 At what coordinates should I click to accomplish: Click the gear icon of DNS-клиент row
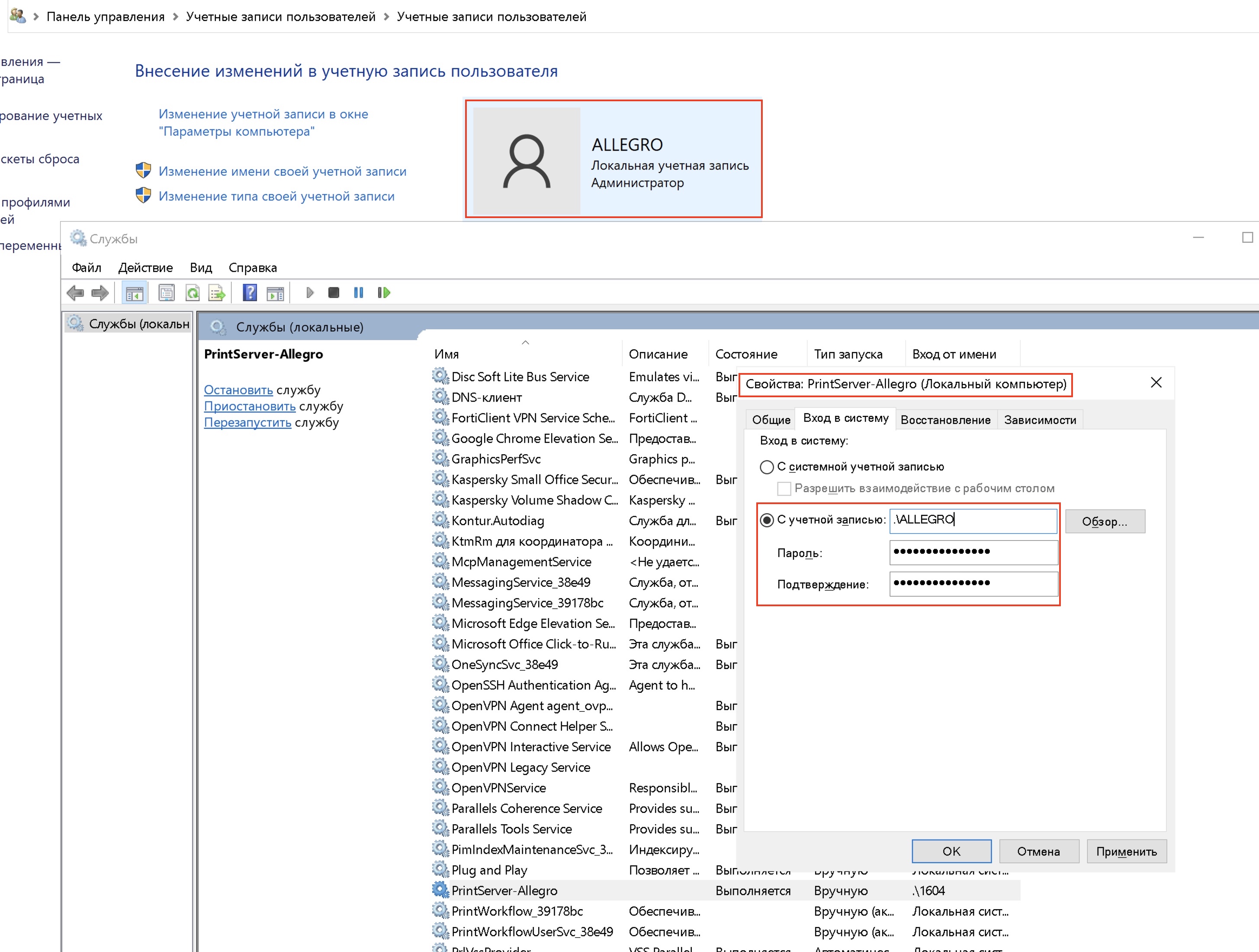pos(440,396)
